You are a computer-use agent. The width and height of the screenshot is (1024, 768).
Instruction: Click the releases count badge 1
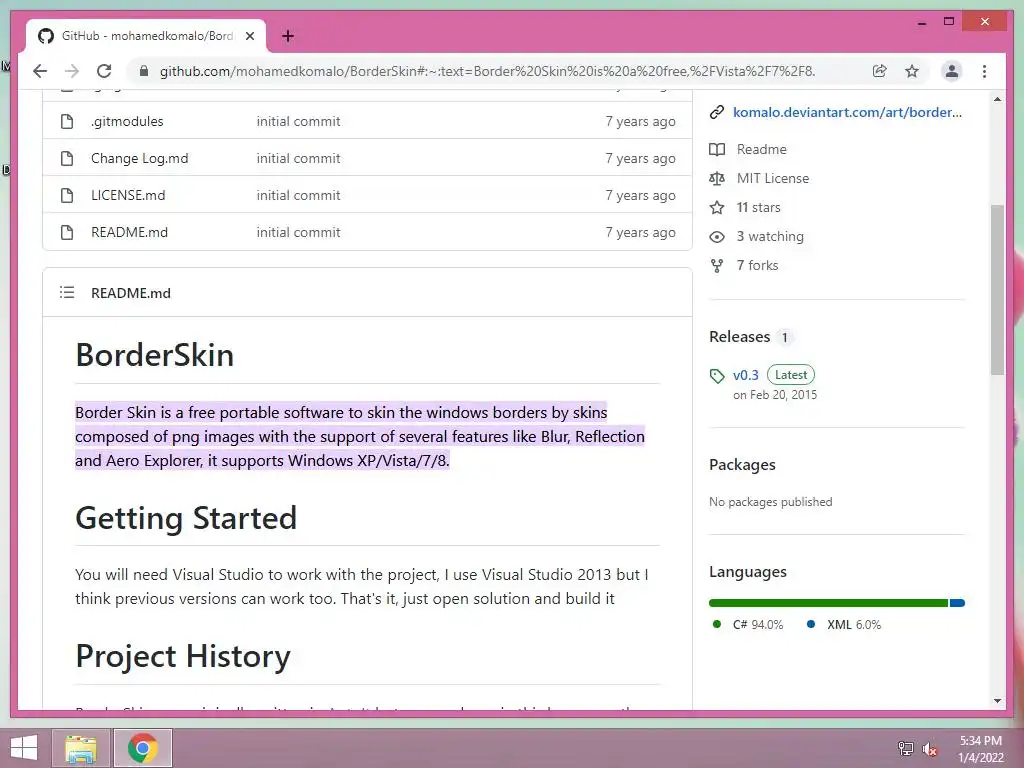784,338
